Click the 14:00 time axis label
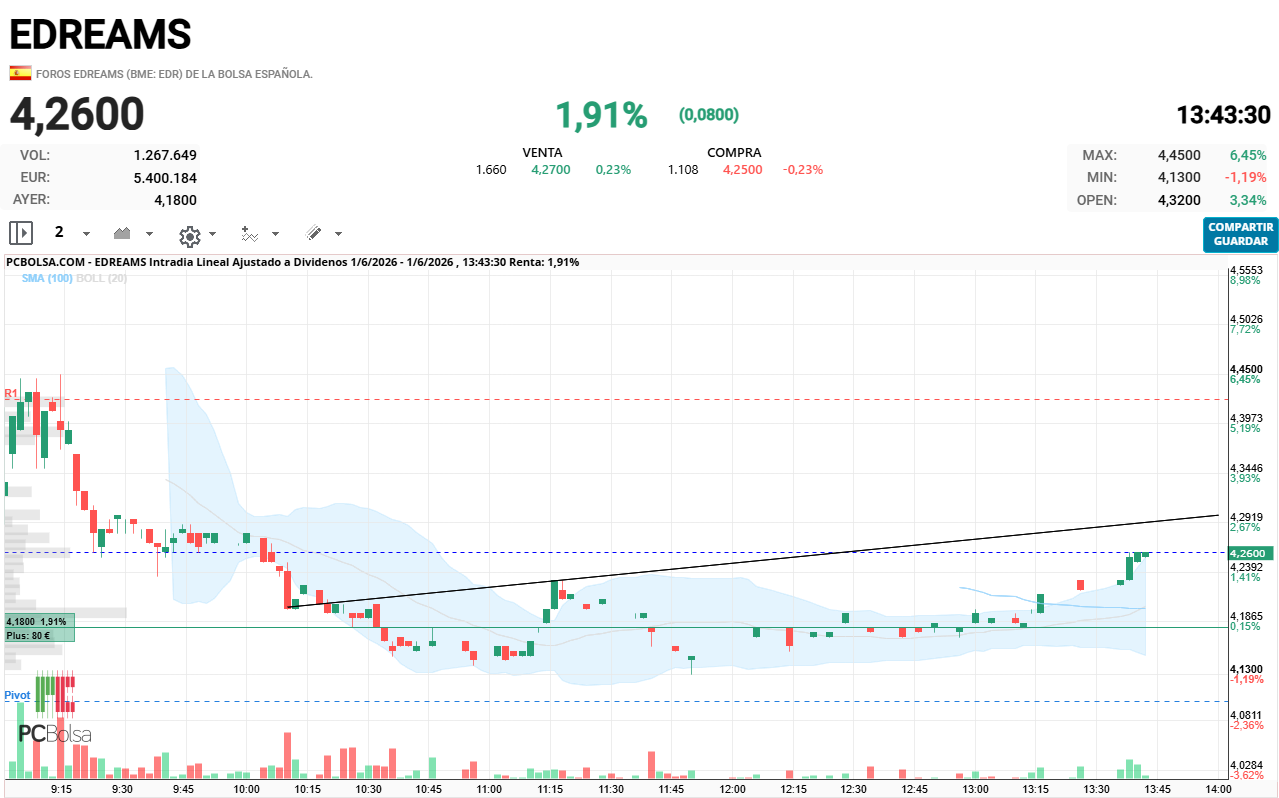1279x798 pixels. 1218,789
